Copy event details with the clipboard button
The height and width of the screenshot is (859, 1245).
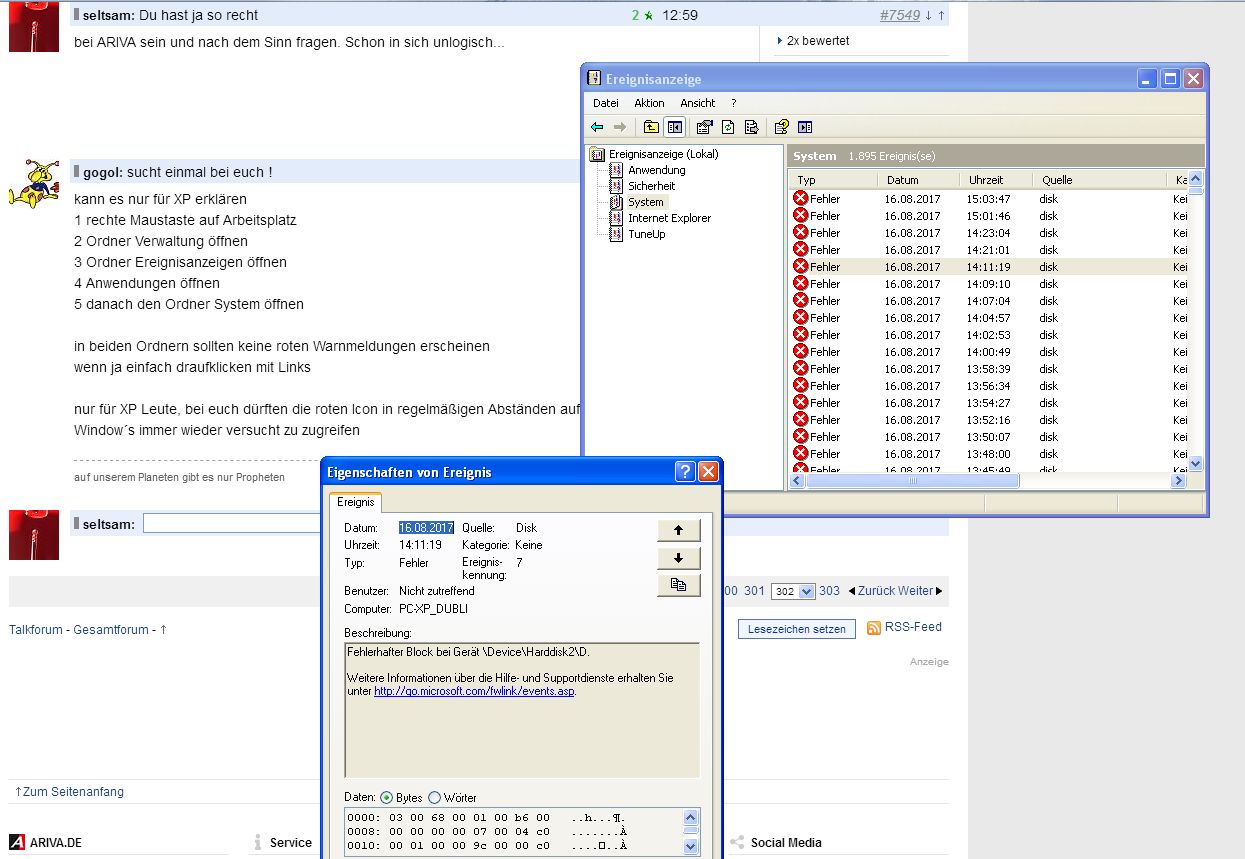679,585
